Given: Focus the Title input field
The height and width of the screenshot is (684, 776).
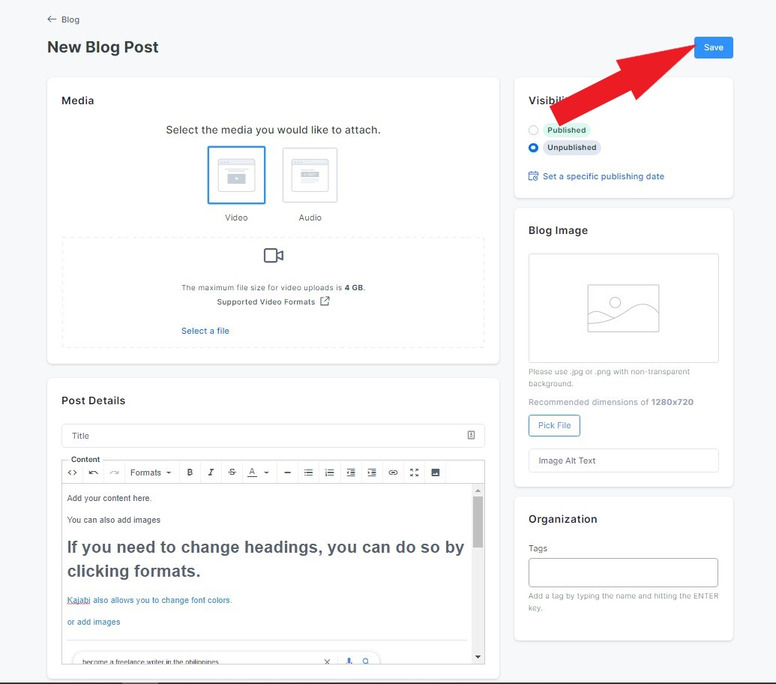Looking at the screenshot, I should (x=273, y=436).
